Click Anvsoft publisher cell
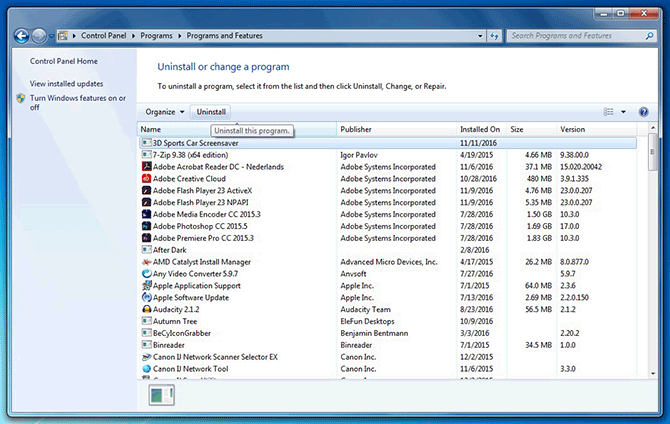The width and height of the screenshot is (670, 424). pyautogui.click(x=353, y=274)
